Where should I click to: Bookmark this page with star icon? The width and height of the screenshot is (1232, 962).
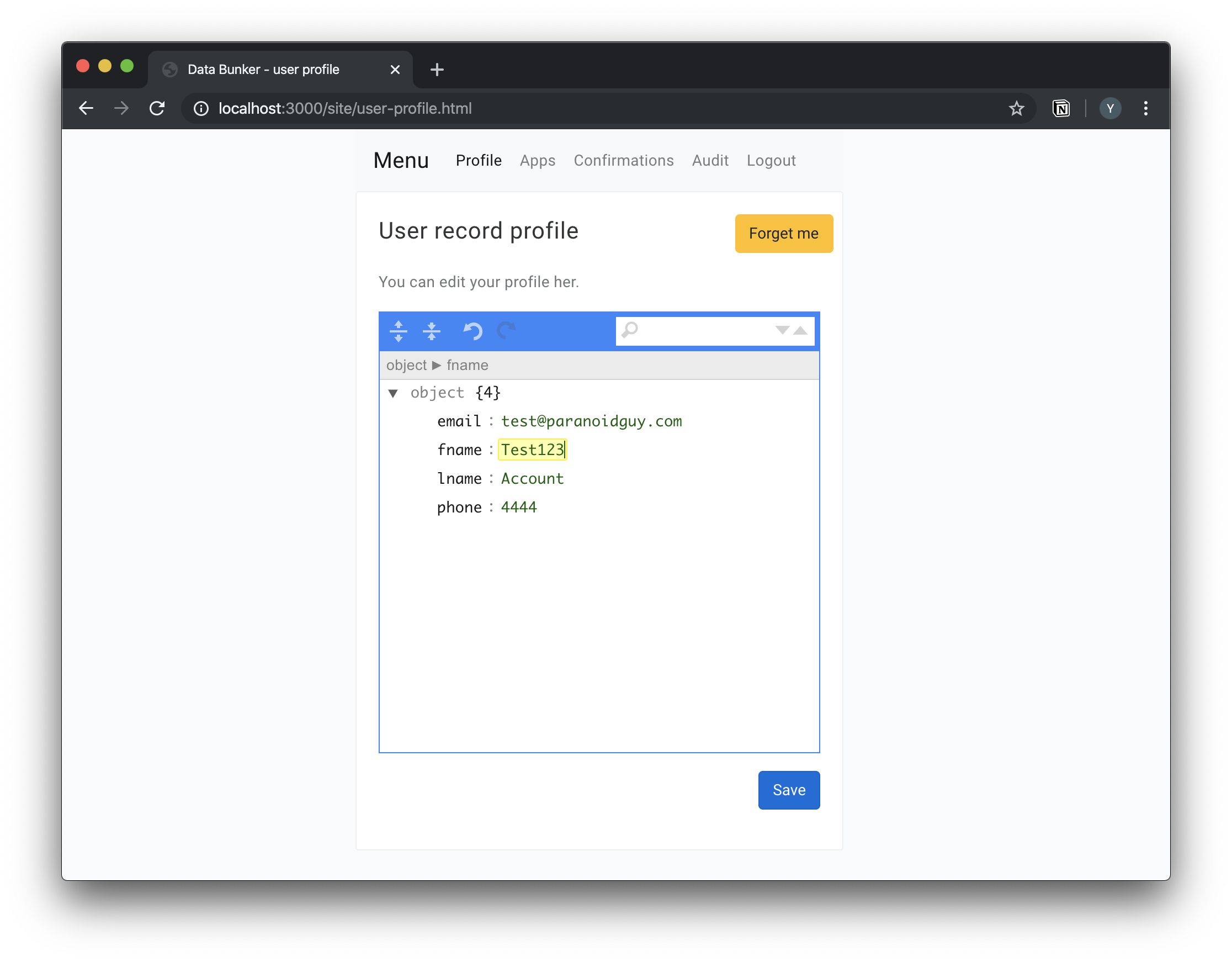[1016, 108]
